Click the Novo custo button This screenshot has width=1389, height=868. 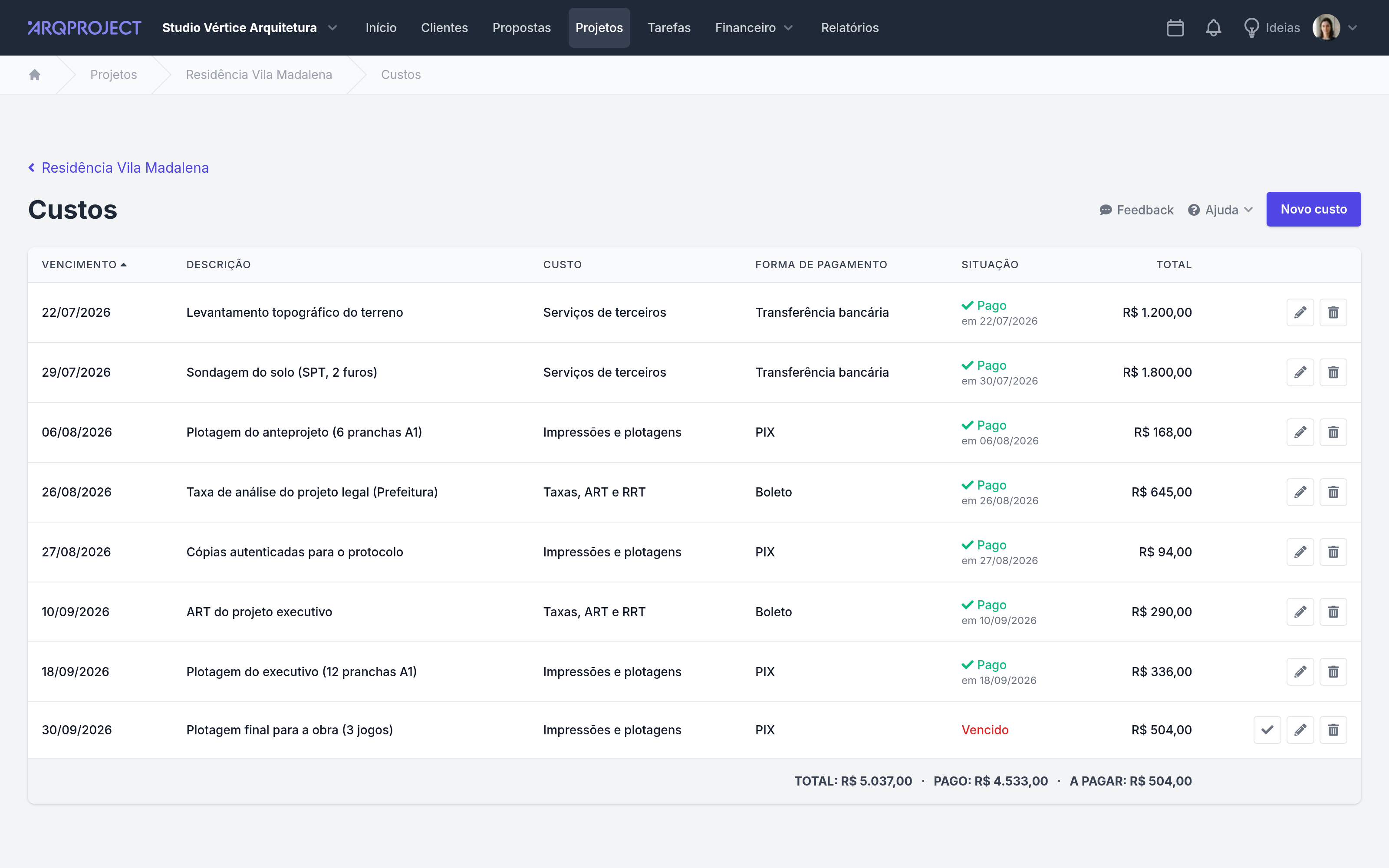point(1313,209)
